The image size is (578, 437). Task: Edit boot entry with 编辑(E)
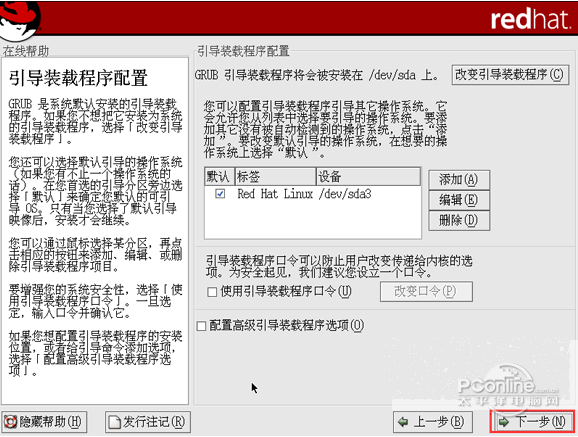pos(459,200)
